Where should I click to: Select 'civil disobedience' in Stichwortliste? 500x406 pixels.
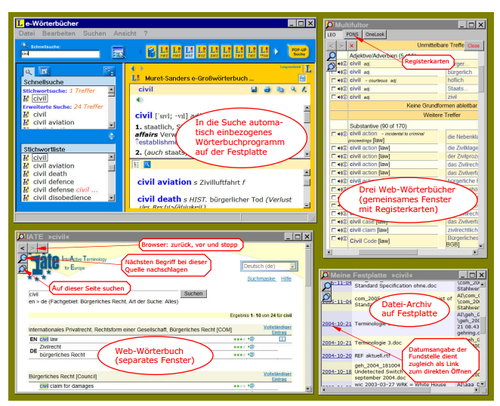[62, 198]
